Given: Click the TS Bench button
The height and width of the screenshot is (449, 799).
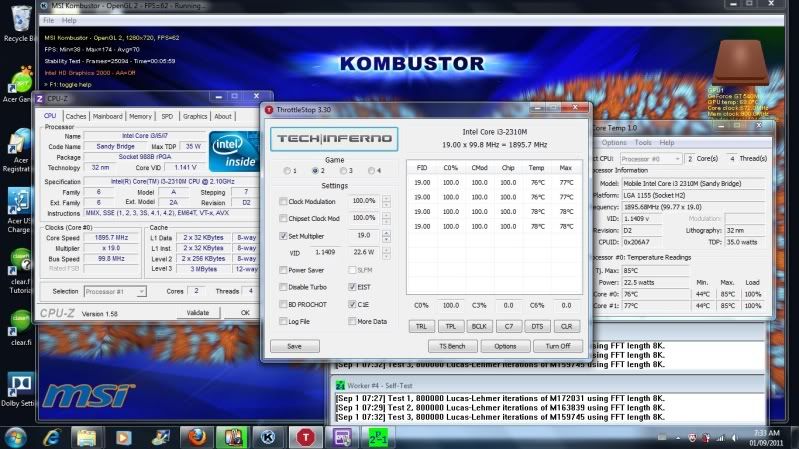Looking at the screenshot, I should pos(451,346).
